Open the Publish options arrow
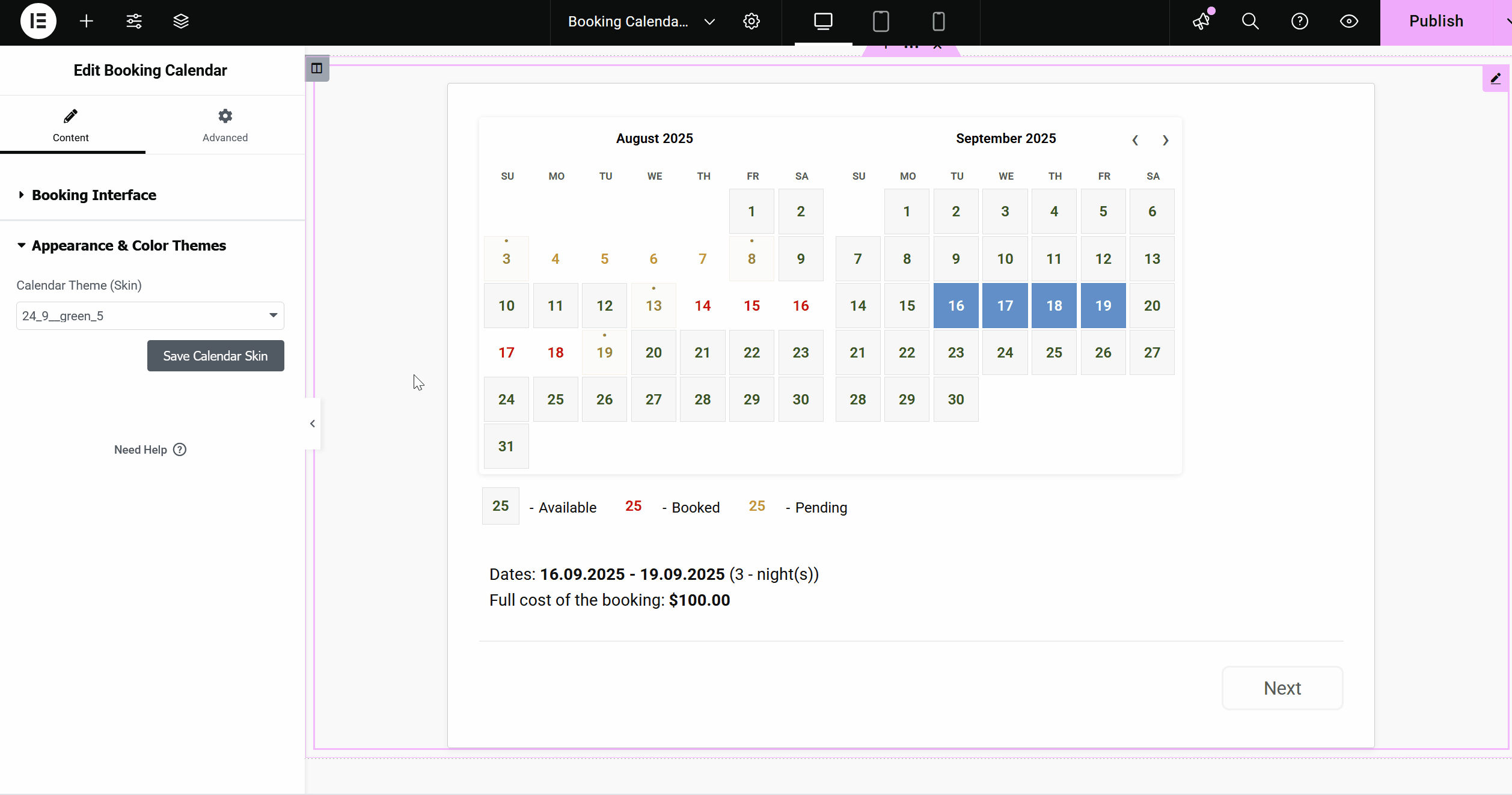Viewport: 1512px width, 795px height. (x=1506, y=22)
